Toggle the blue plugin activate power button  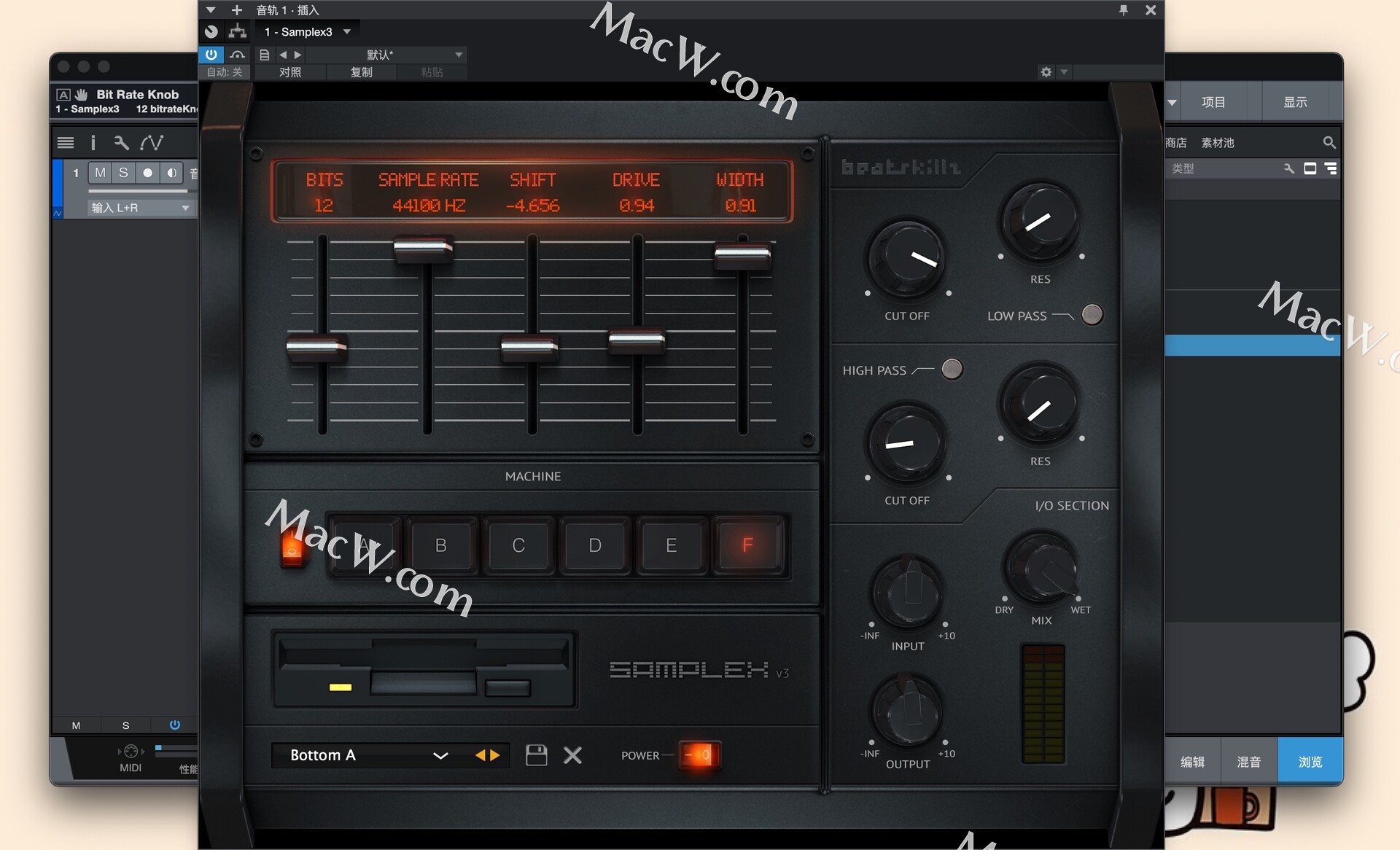tap(211, 55)
